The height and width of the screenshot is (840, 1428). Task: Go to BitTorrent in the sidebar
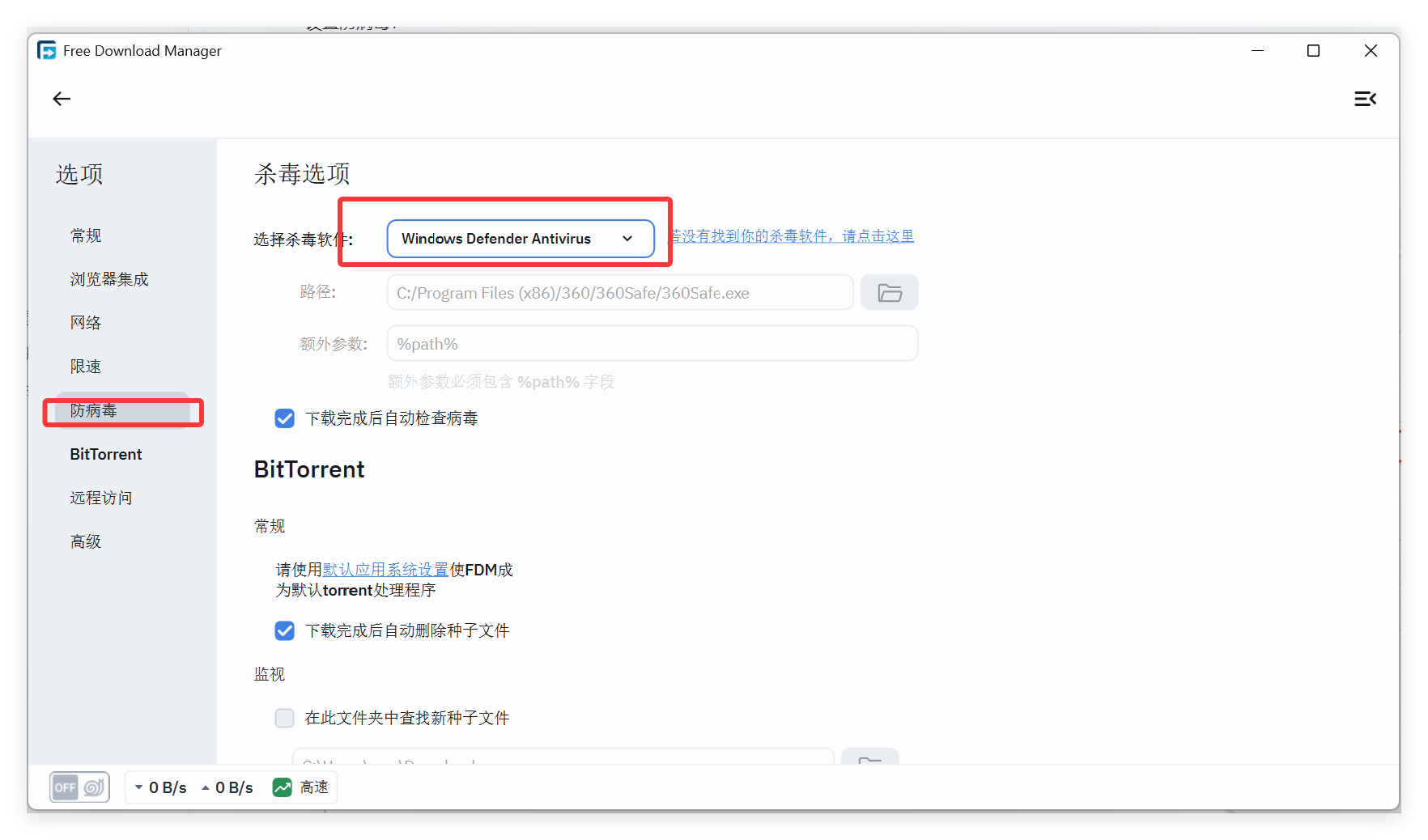coord(106,454)
